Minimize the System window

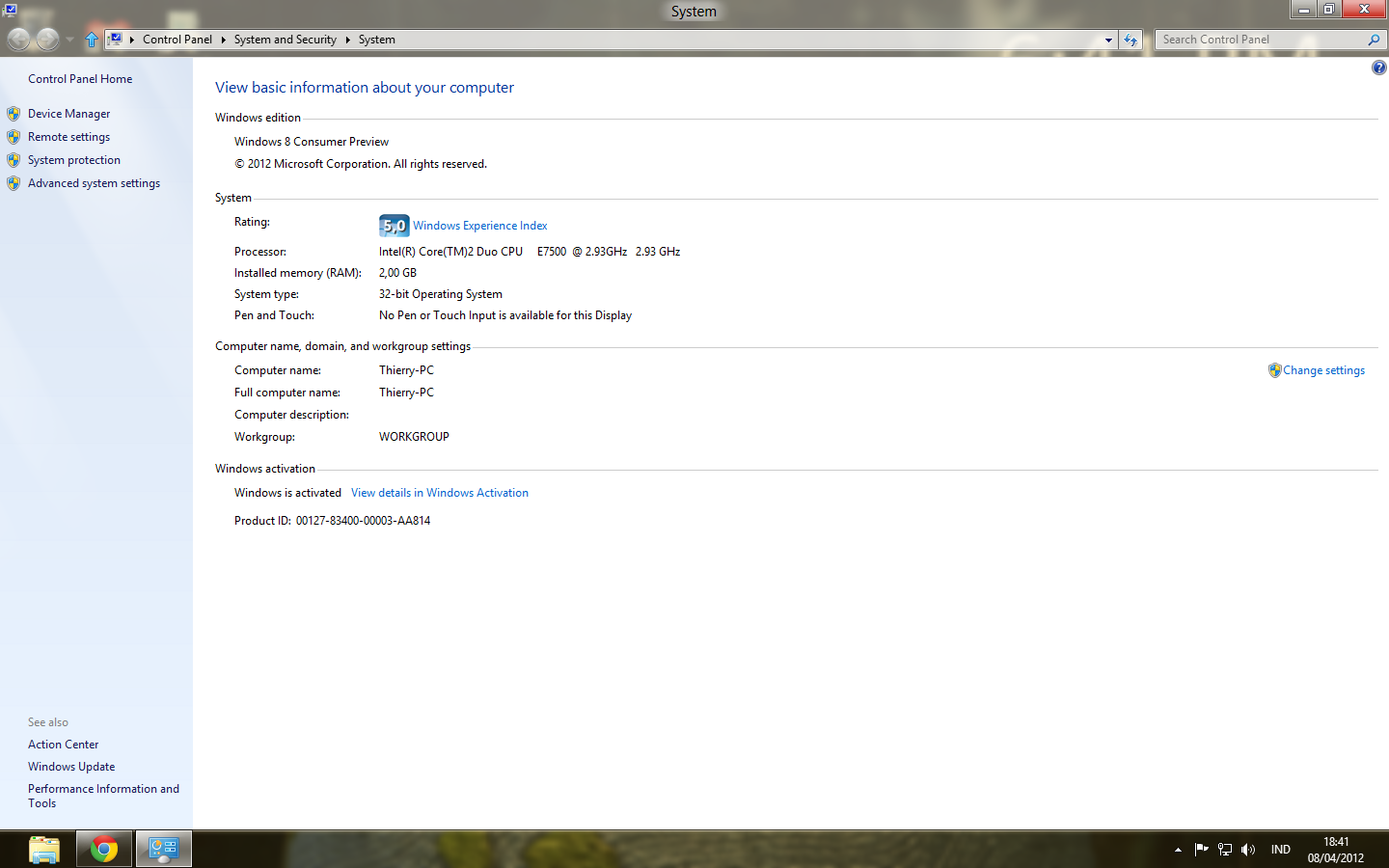(x=1303, y=9)
